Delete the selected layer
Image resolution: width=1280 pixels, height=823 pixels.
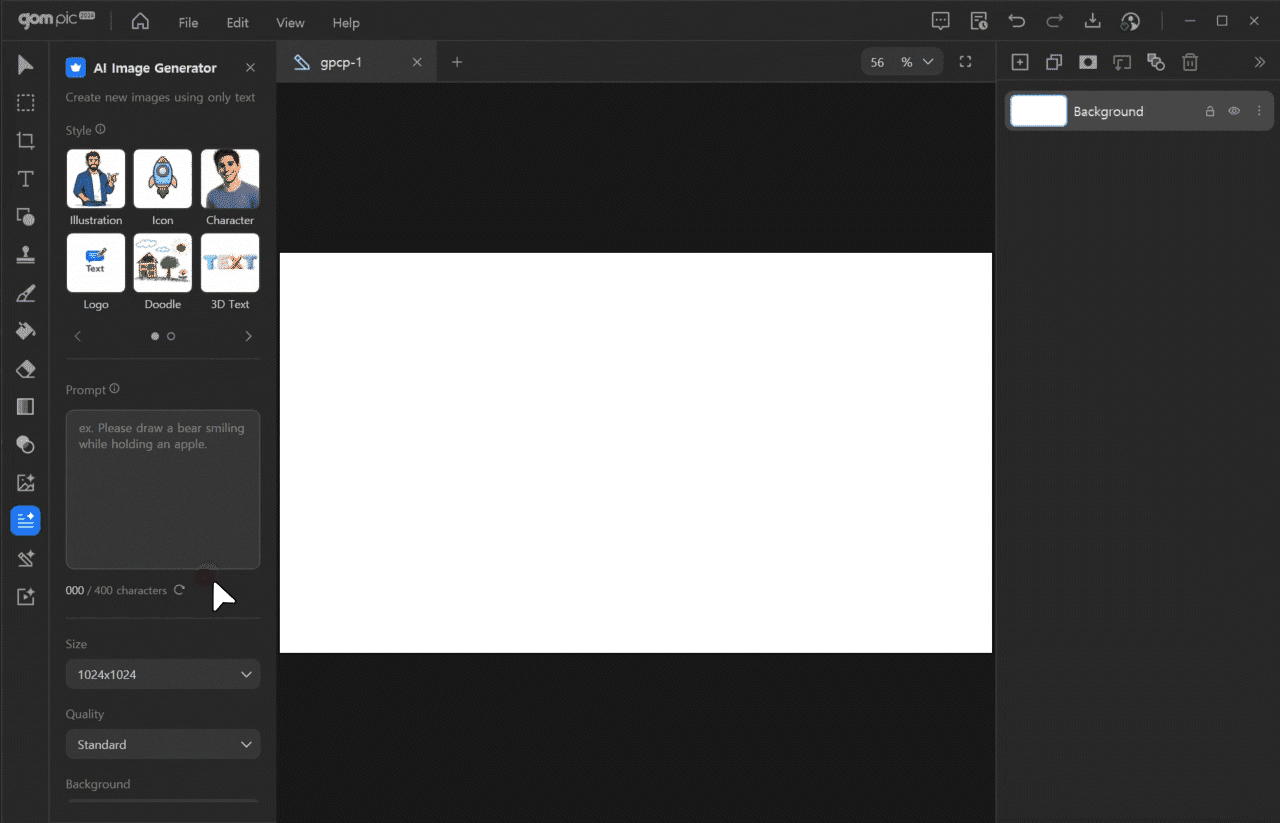pyautogui.click(x=1190, y=62)
